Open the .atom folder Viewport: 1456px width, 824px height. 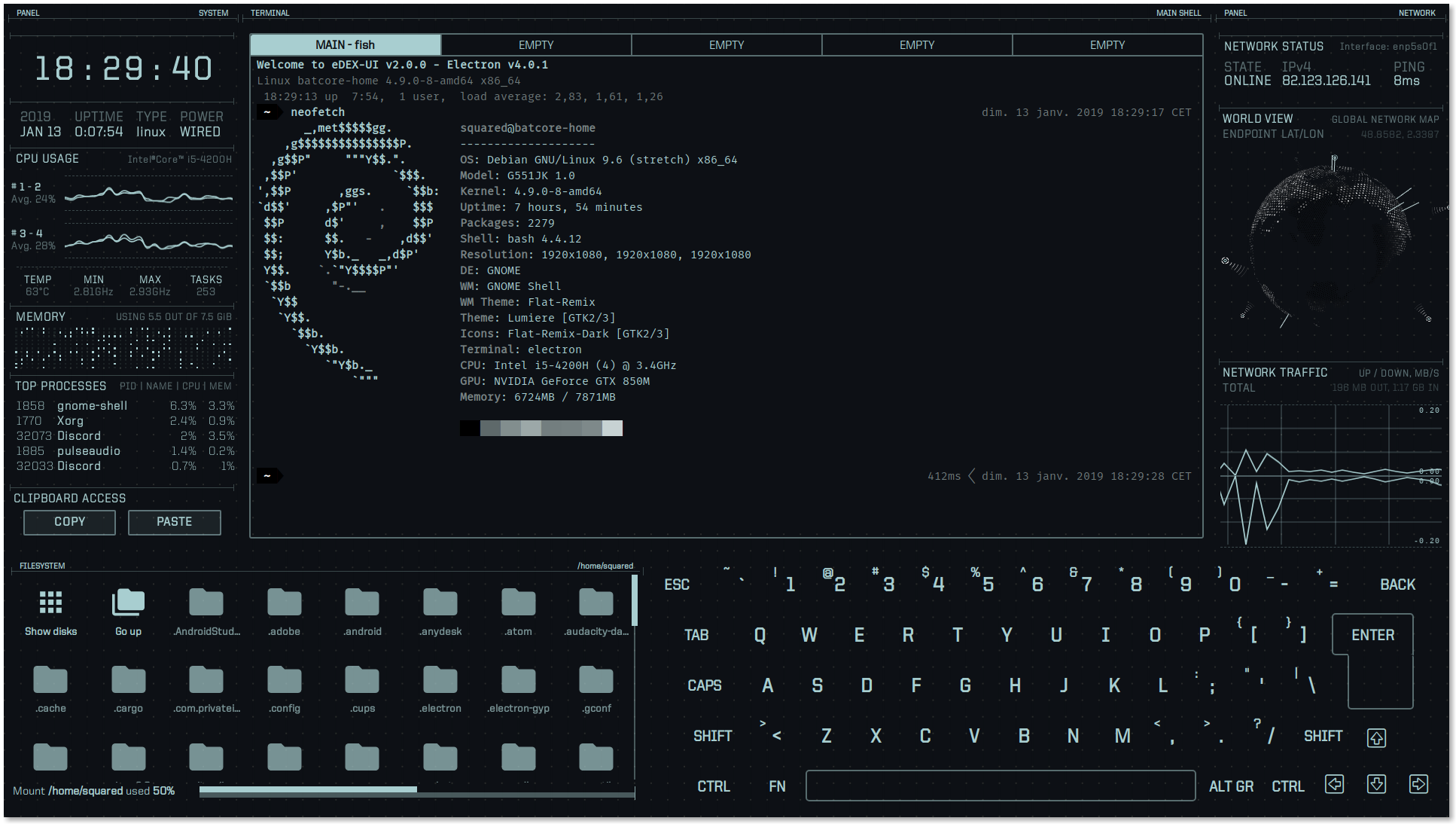pyautogui.click(x=518, y=601)
